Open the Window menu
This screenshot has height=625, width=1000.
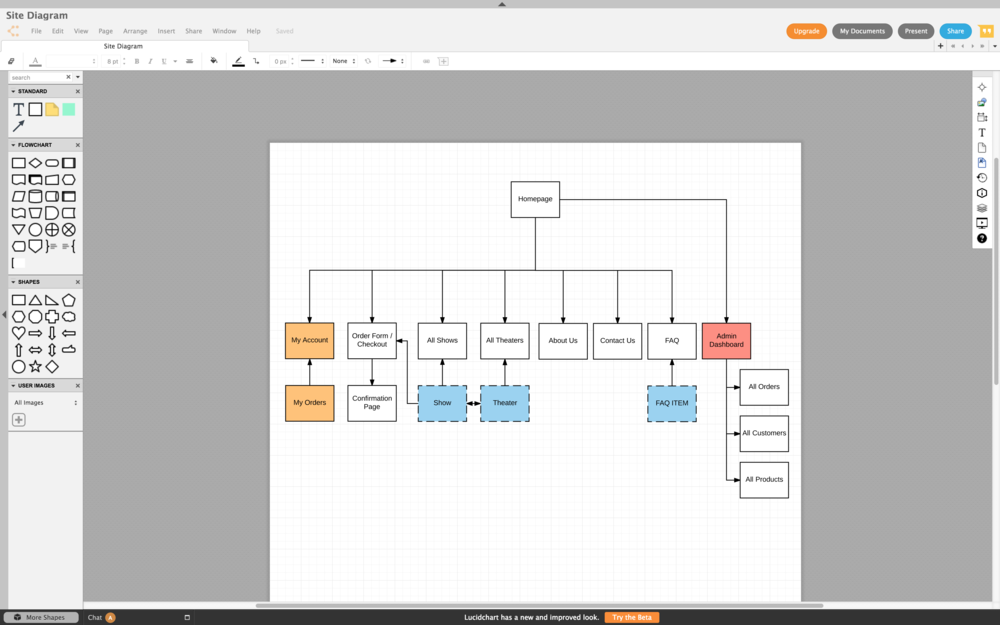click(224, 31)
